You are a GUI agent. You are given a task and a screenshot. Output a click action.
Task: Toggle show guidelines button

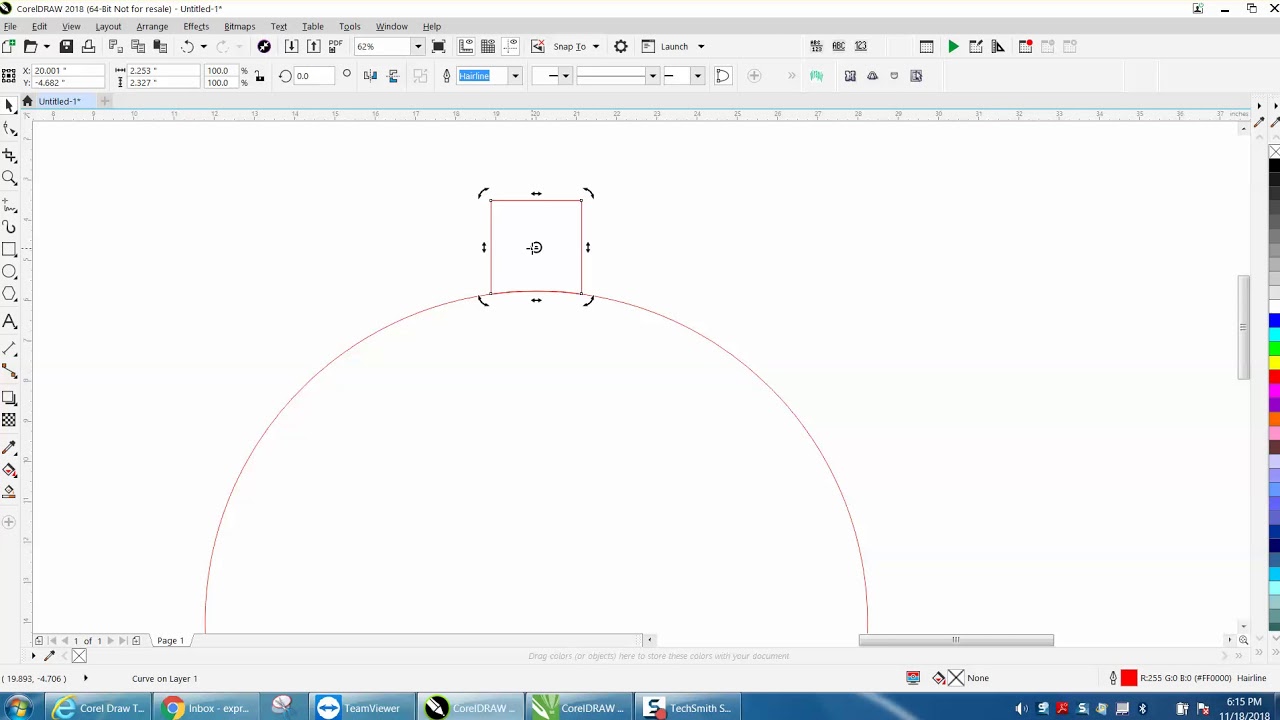click(x=510, y=47)
